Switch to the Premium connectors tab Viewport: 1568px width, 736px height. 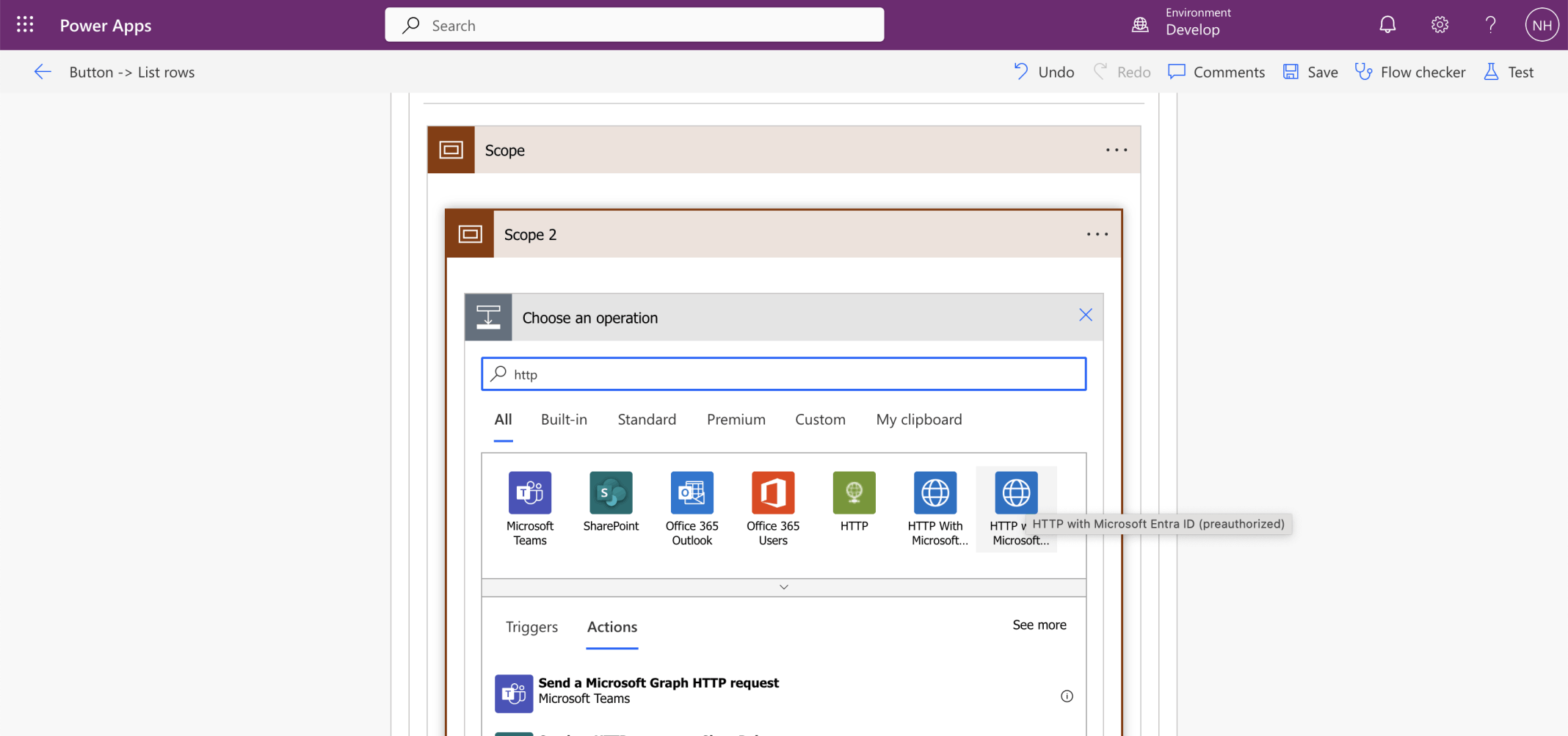click(x=736, y=420)
